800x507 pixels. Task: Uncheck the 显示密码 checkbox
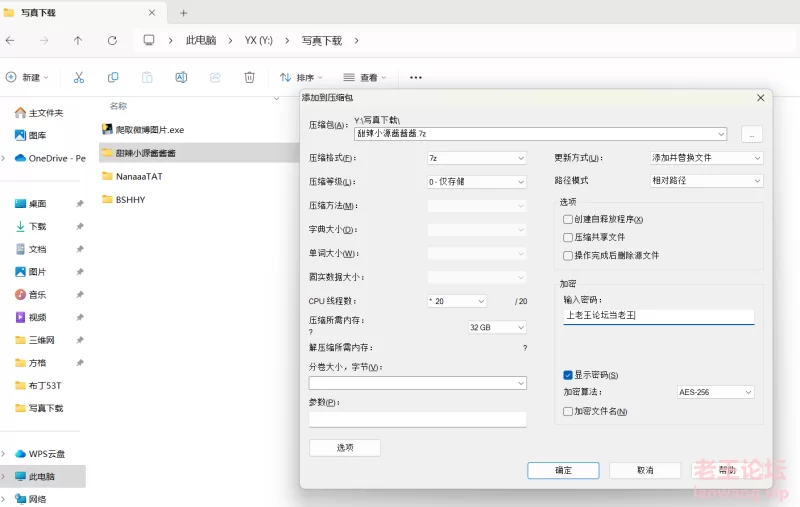[568, 375]
